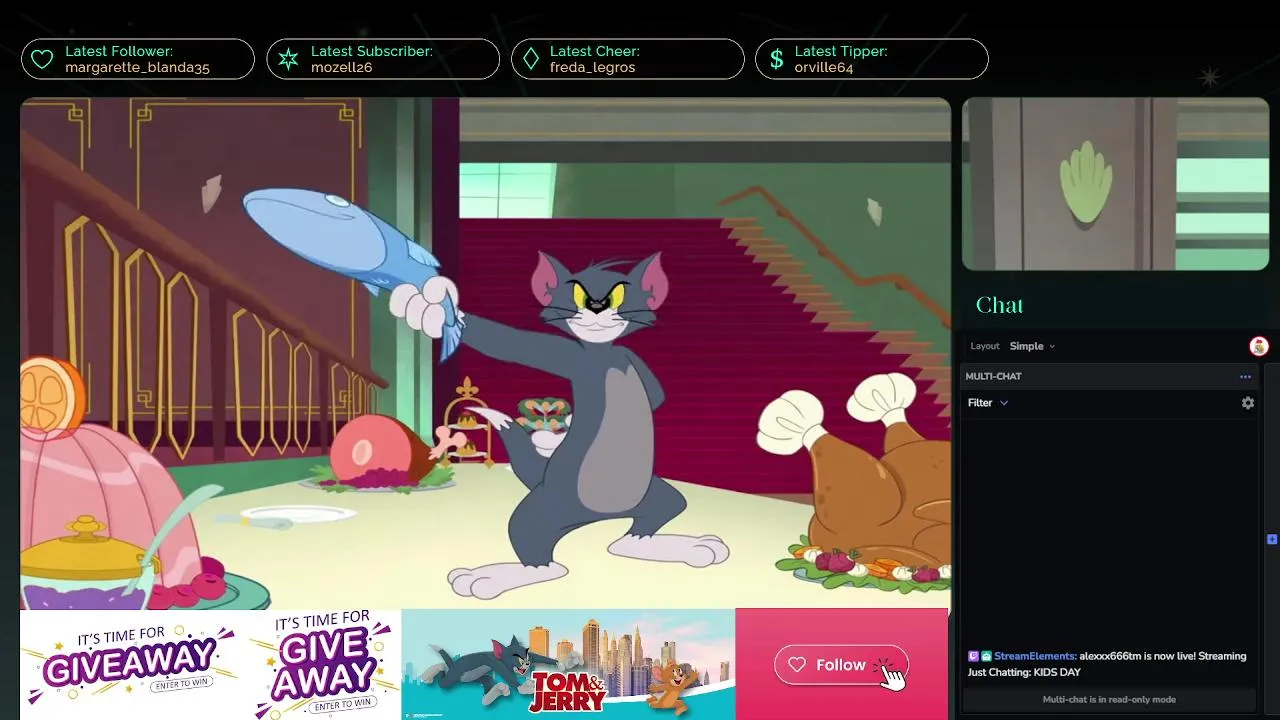
Task: Click latest cheer name freda_legros
Action: (593, 68)
